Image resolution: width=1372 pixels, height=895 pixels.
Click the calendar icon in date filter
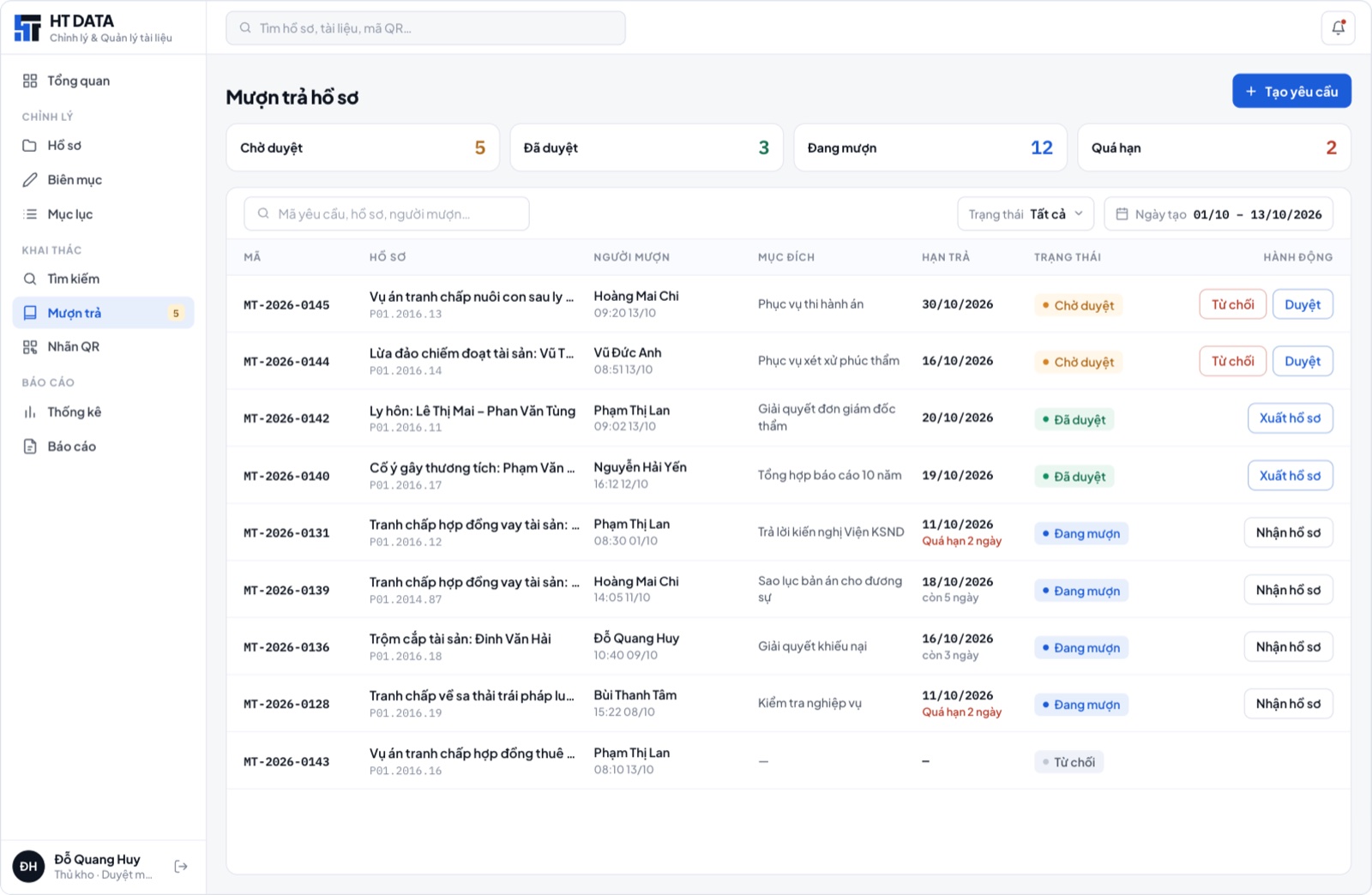(1122, 214)
